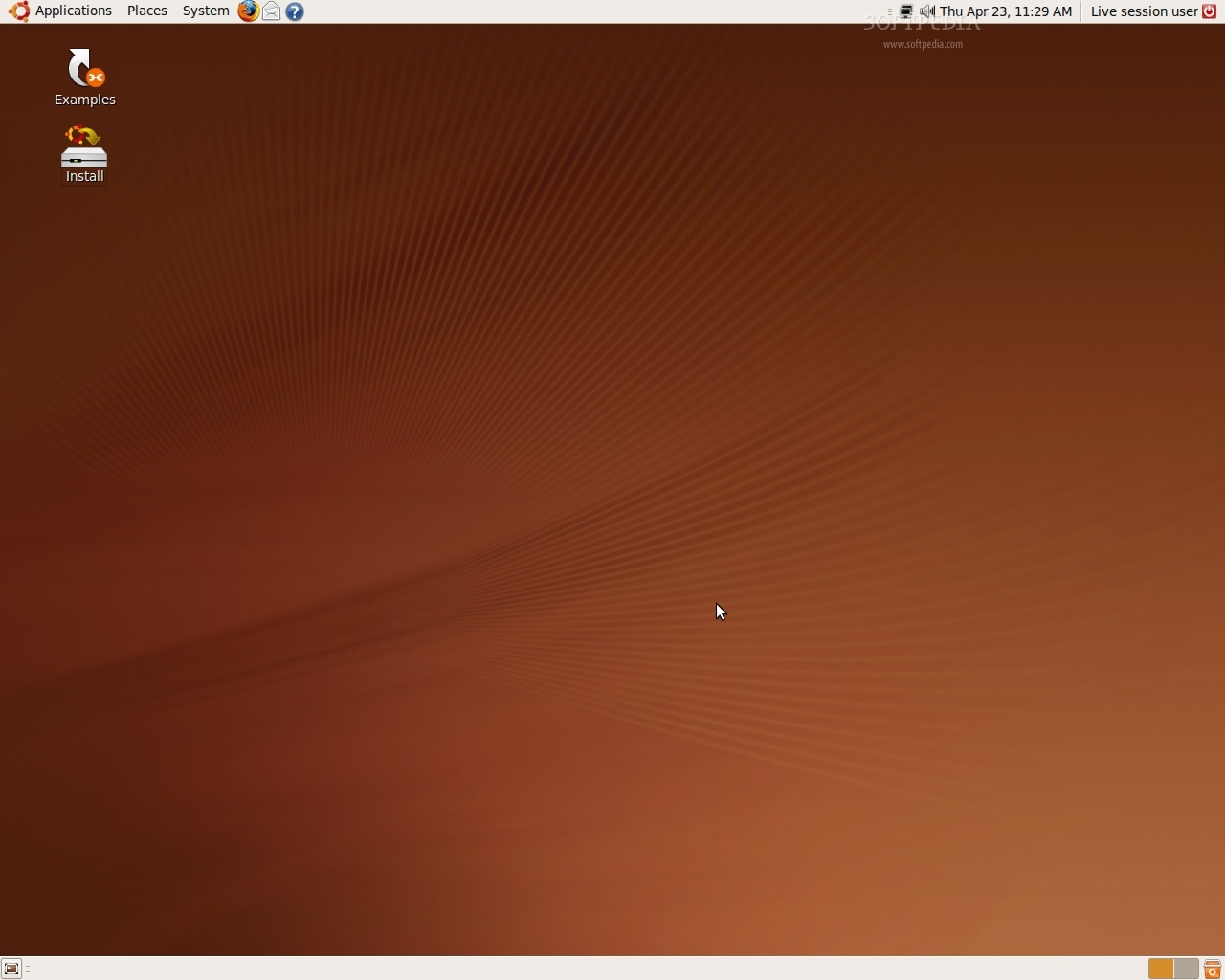Open the Applications menu
The width and height of the screenshot is (1225, 980).
[x=73, y=11]
